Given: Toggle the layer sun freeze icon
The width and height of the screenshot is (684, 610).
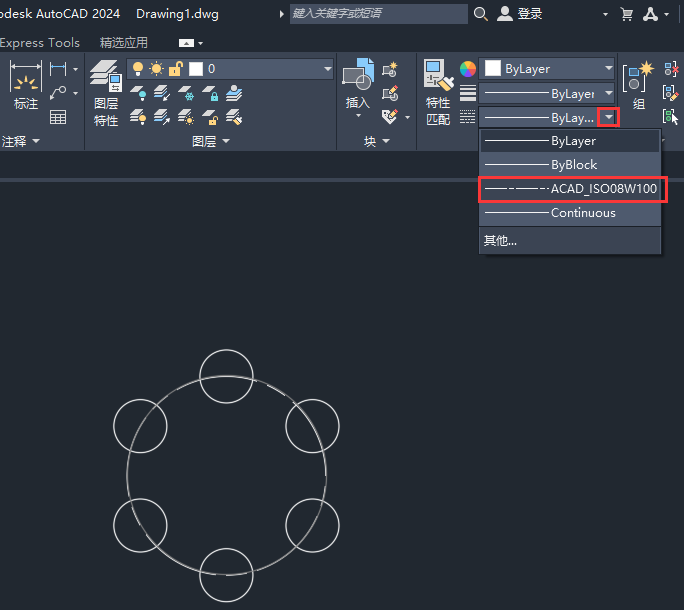Looking at the screenshot, I should coord(156,69).
